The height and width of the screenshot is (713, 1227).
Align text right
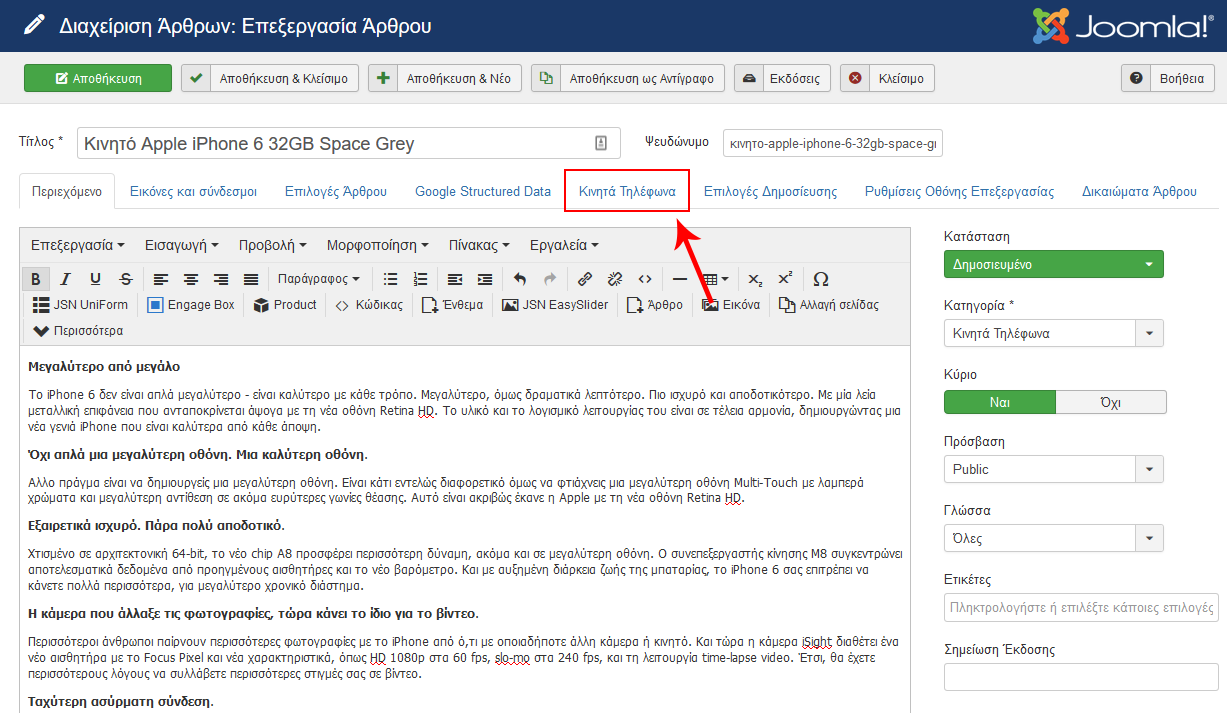point(221,279)
